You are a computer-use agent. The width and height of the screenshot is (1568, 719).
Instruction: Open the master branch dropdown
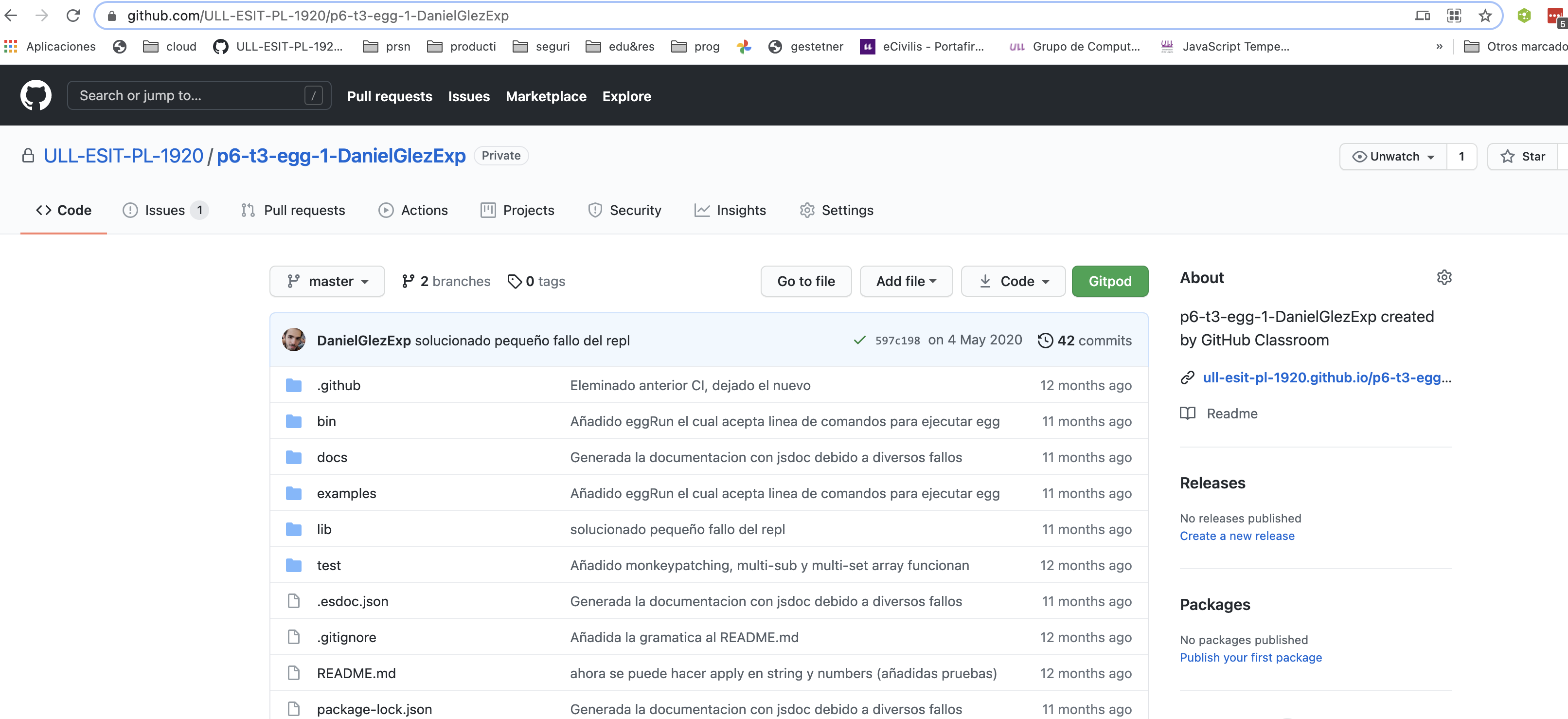tap(327, 281)
